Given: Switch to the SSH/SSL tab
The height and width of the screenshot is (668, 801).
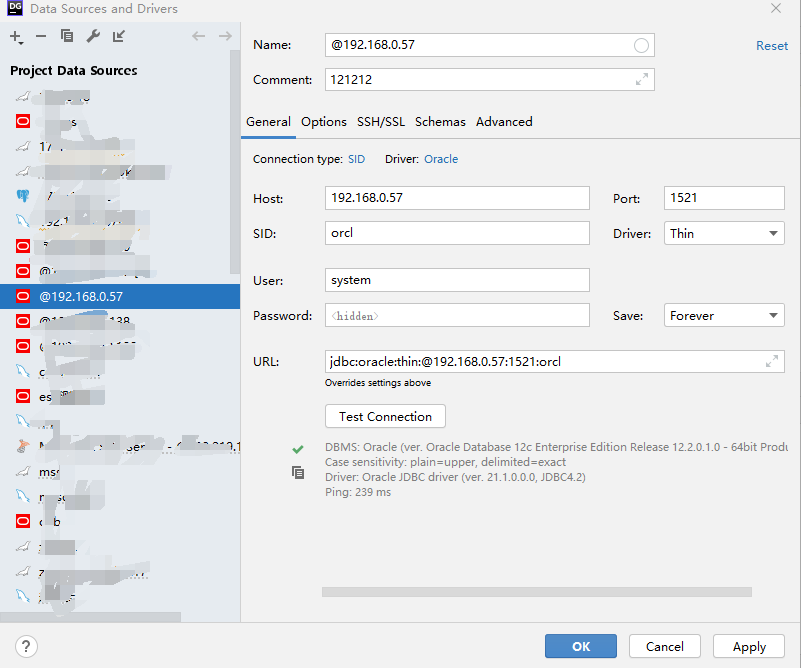Looking at the screenshot, I should pos(381,122).
